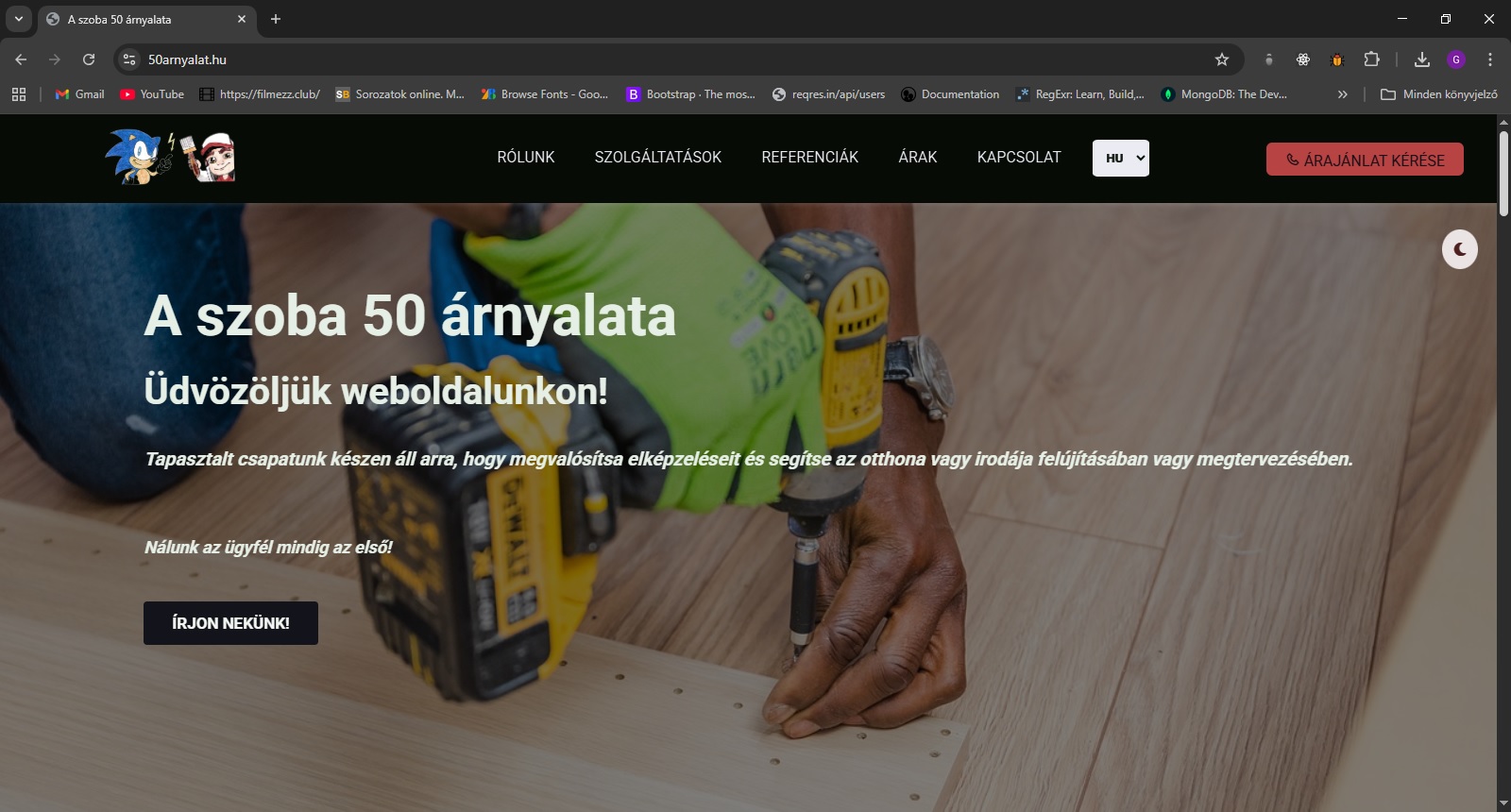Click the orange bug extension icon
The width and height of the screenshot is (1511, 812).
1337,59
